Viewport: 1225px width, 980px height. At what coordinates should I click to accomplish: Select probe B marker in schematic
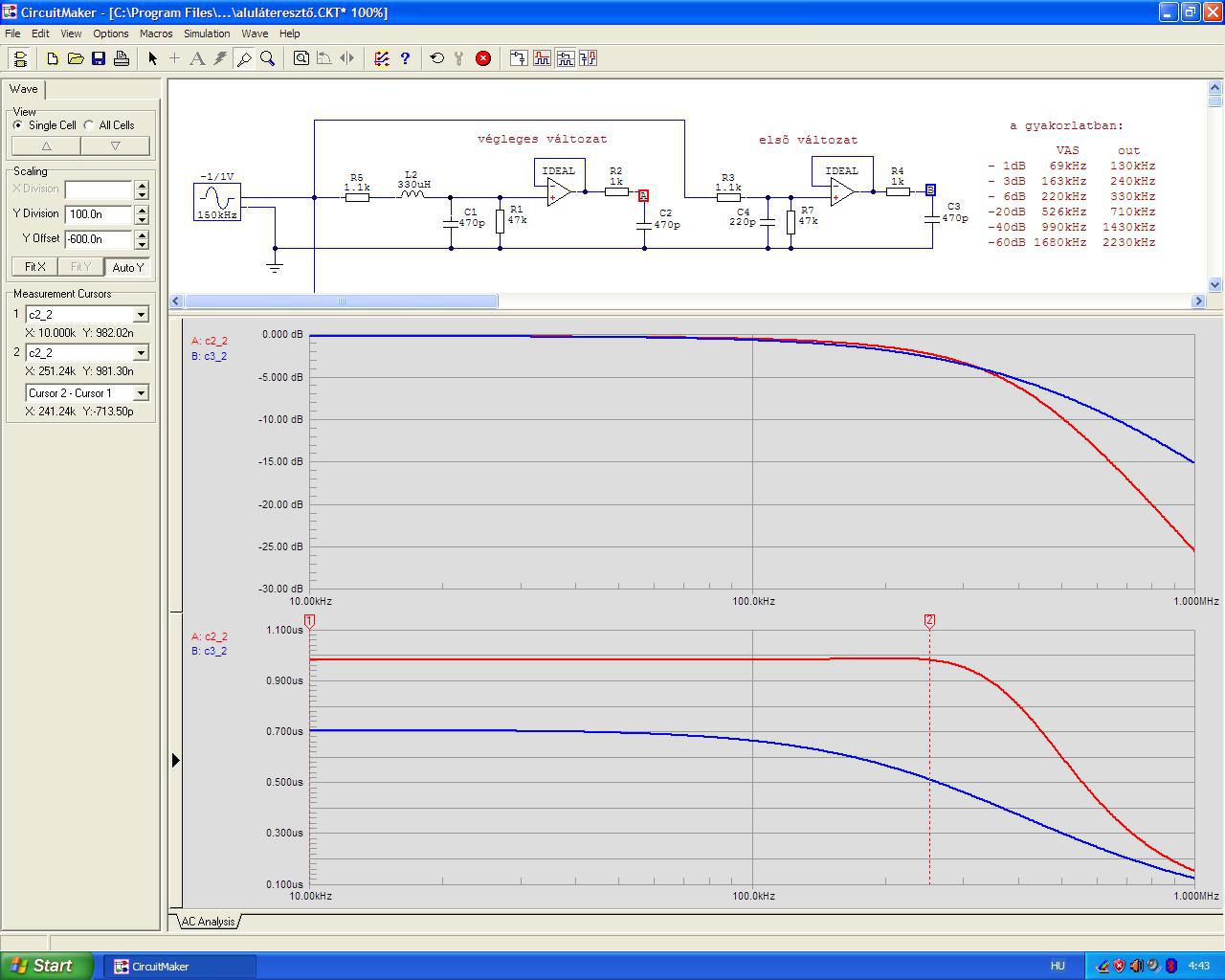(930, 190)
